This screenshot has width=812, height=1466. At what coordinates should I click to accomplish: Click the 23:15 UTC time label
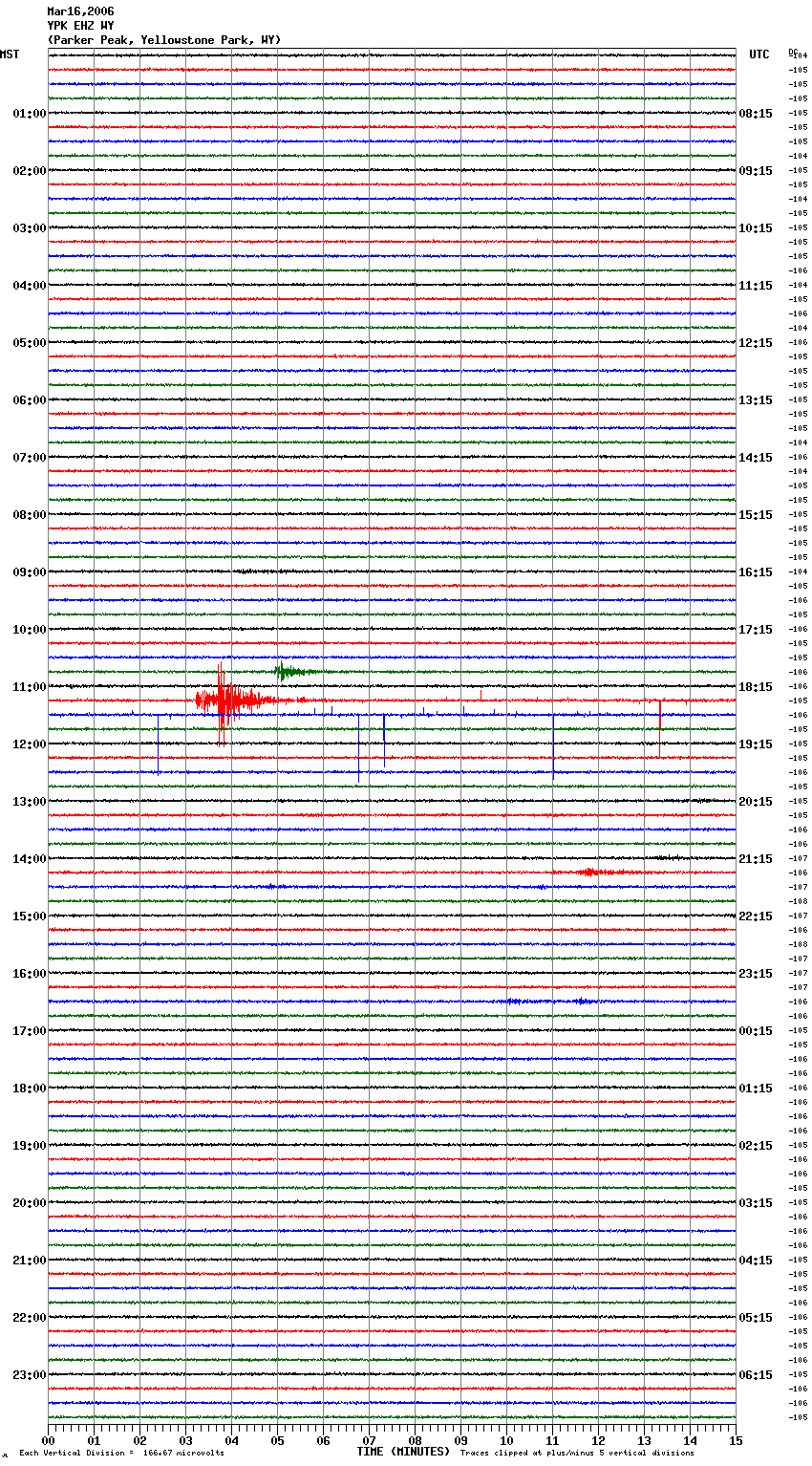(756, 974)
